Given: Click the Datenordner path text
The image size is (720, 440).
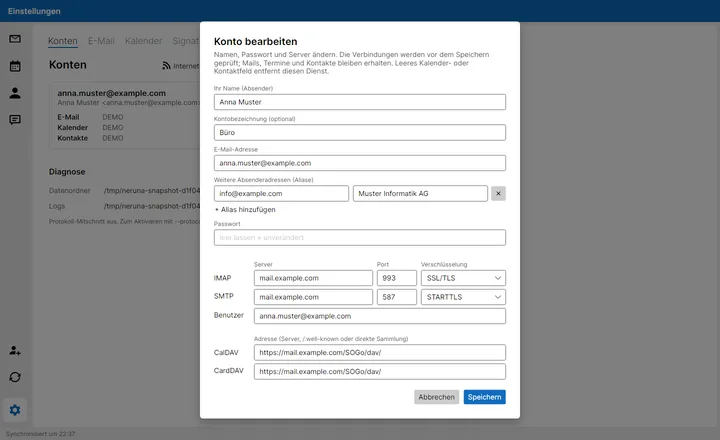Looking at the screenshot, I should tap(152, 191).
